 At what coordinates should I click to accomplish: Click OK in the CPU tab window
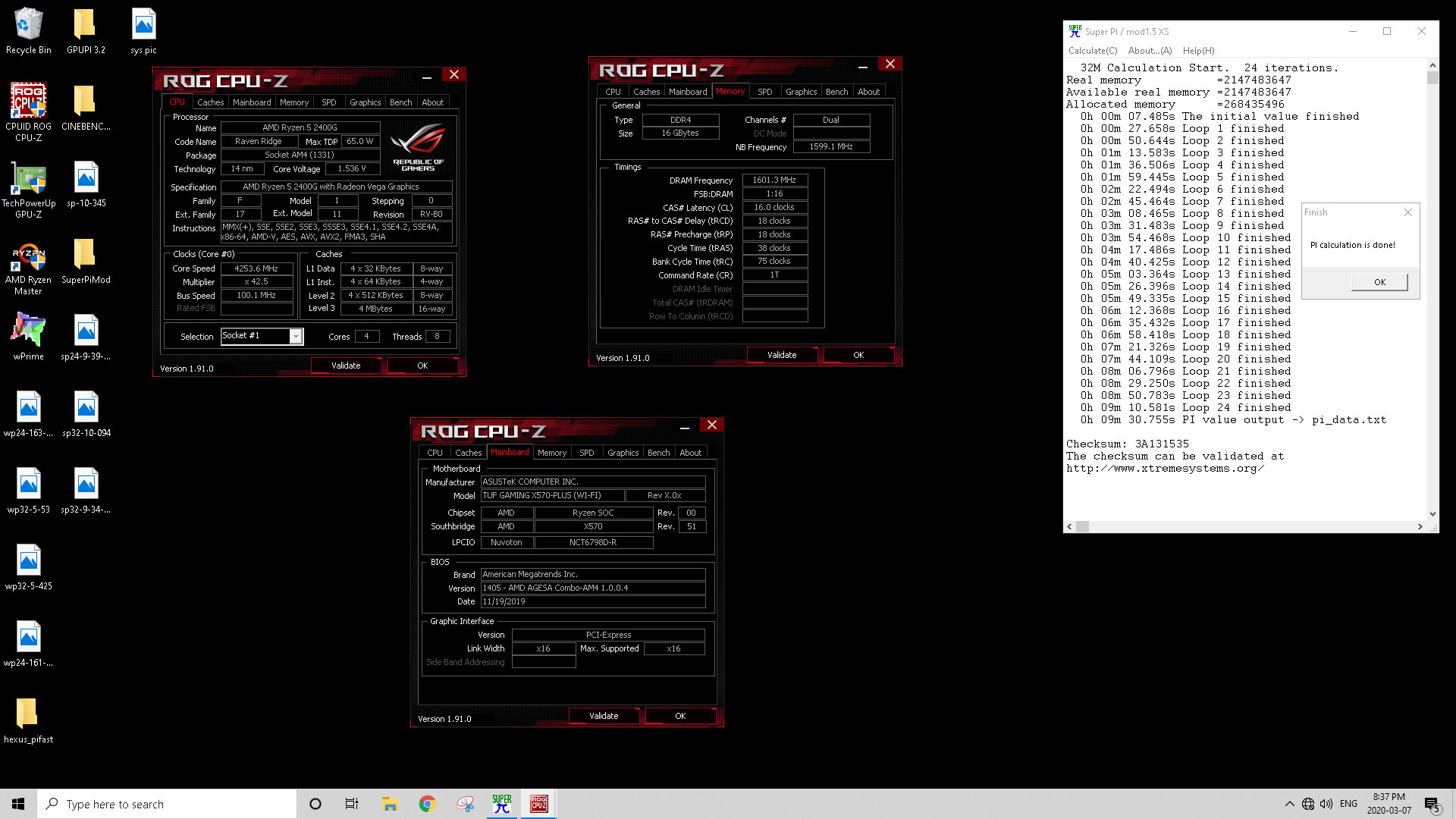pyautogui.click(x=422, y=366)
